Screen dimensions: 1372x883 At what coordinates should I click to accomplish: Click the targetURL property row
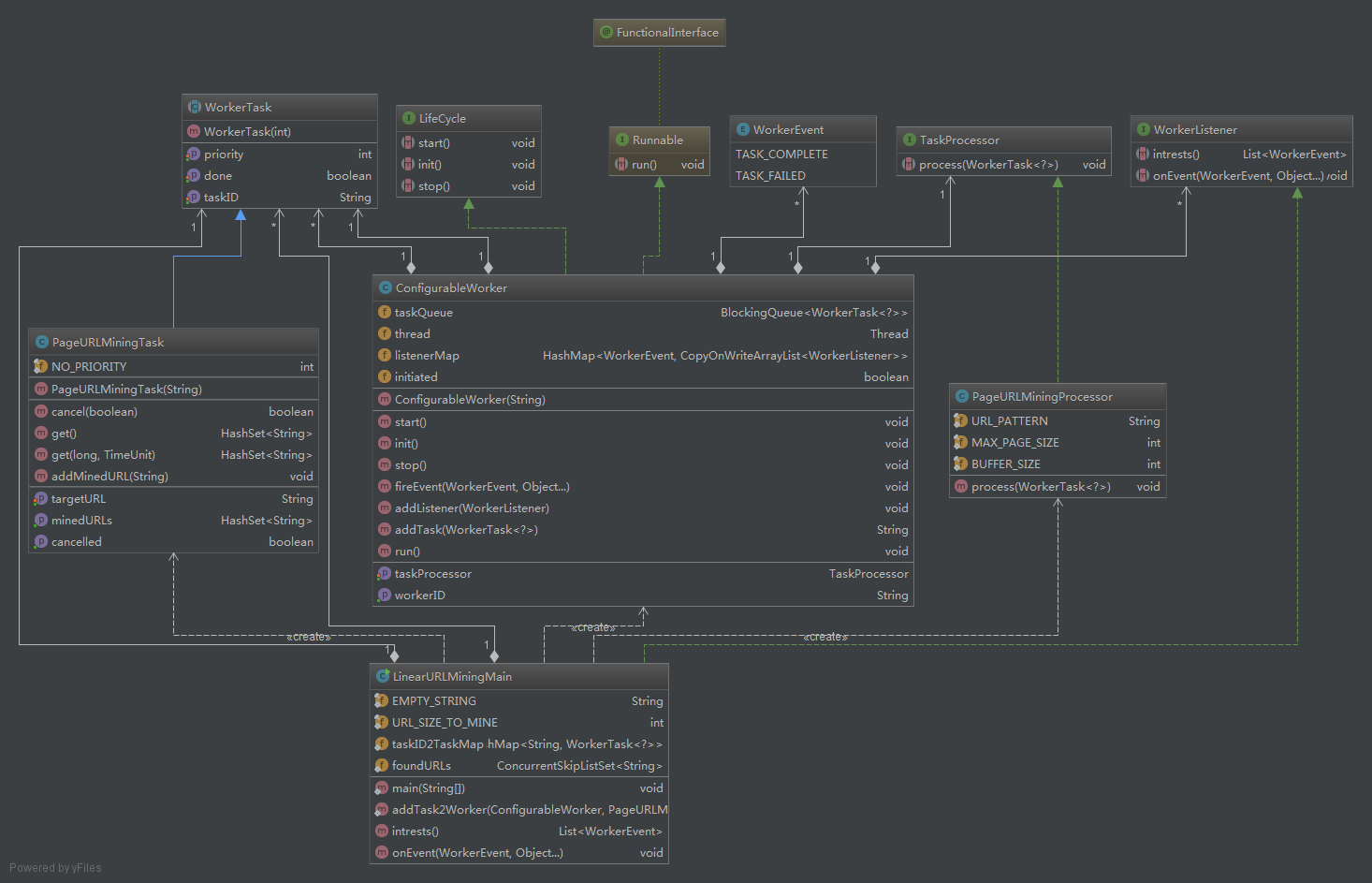click(174, 498)
